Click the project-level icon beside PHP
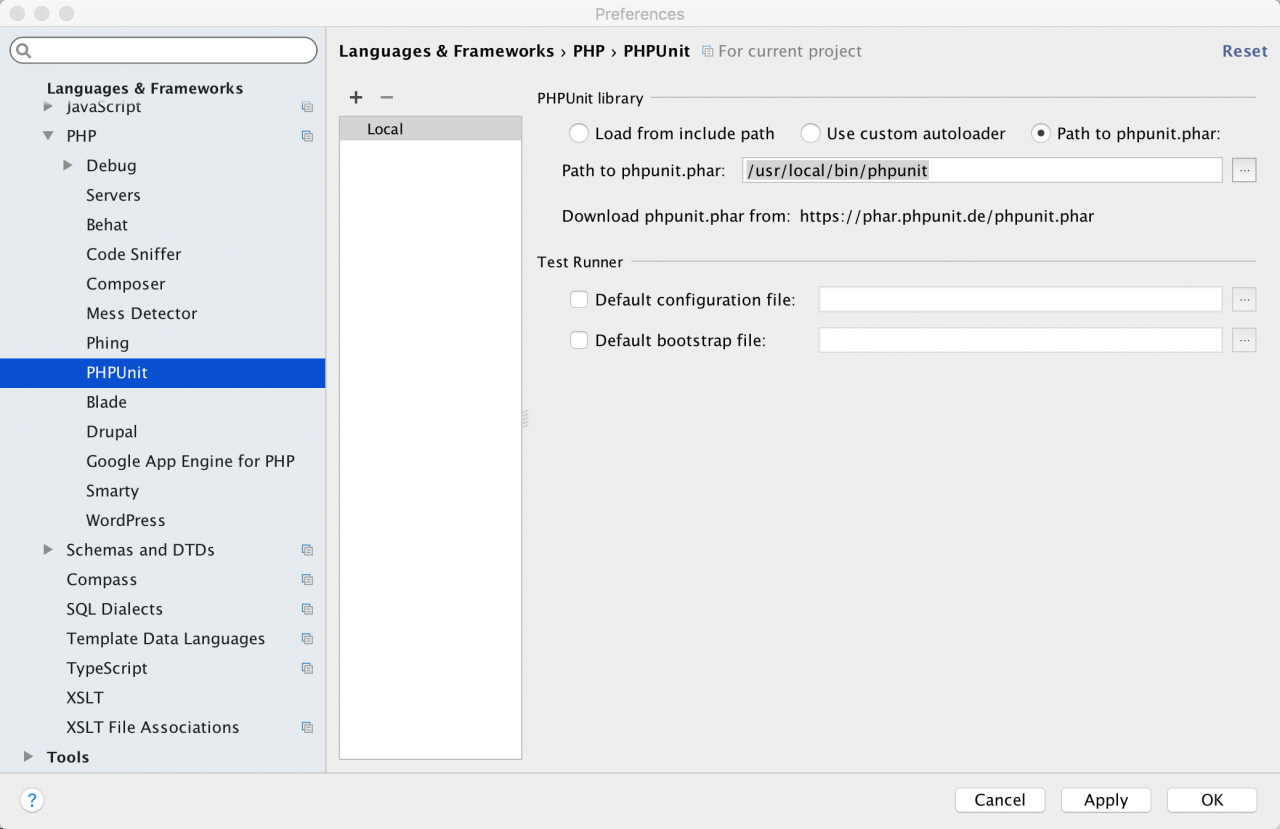The width and height of the screenshot is (1280, 829). [307, 136]
